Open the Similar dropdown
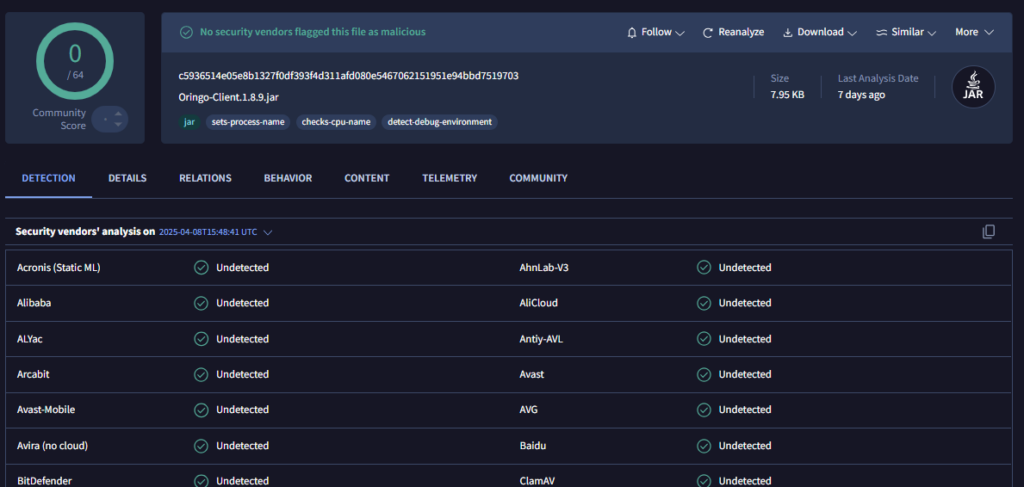Screen dimensions: 1024x487 pos(905,32)
